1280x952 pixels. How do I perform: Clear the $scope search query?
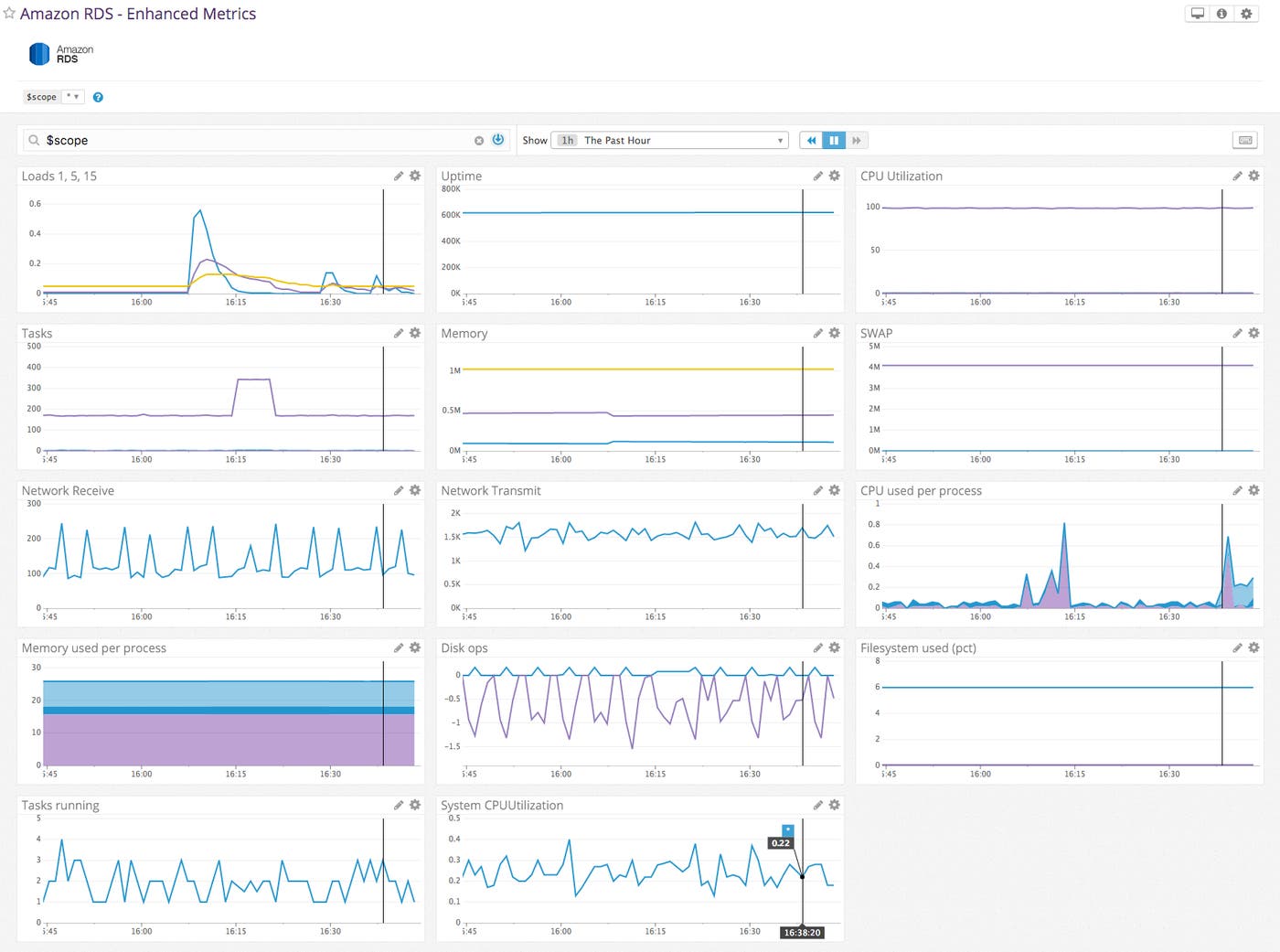(479, 139)
